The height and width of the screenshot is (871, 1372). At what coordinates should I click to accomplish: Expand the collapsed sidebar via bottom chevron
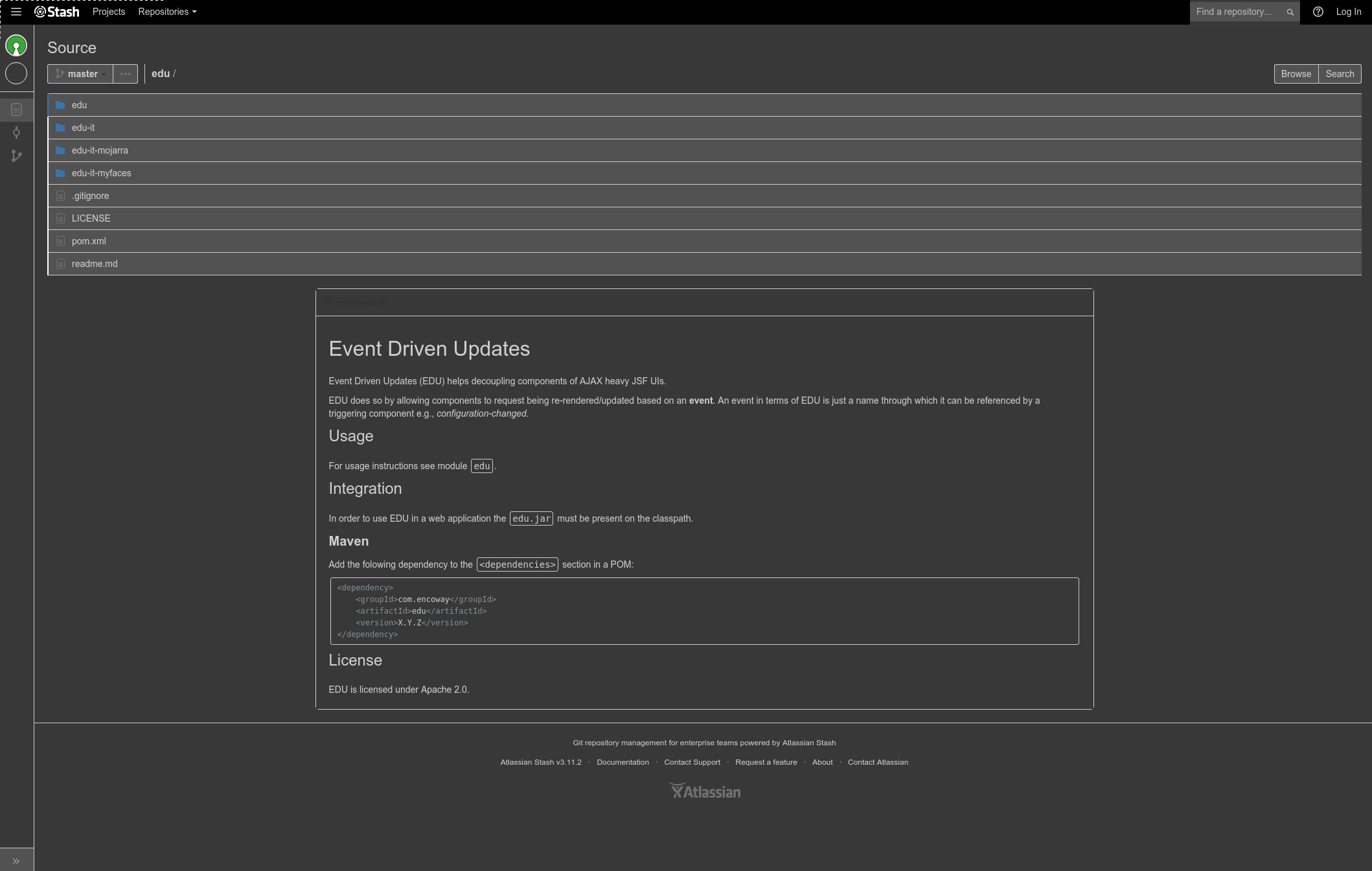(x=15, y=861)
